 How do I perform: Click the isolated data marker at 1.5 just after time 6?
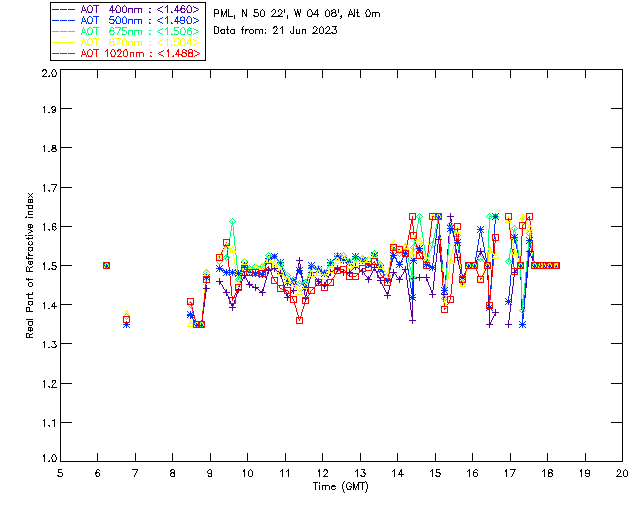click(x=107, y=265)
